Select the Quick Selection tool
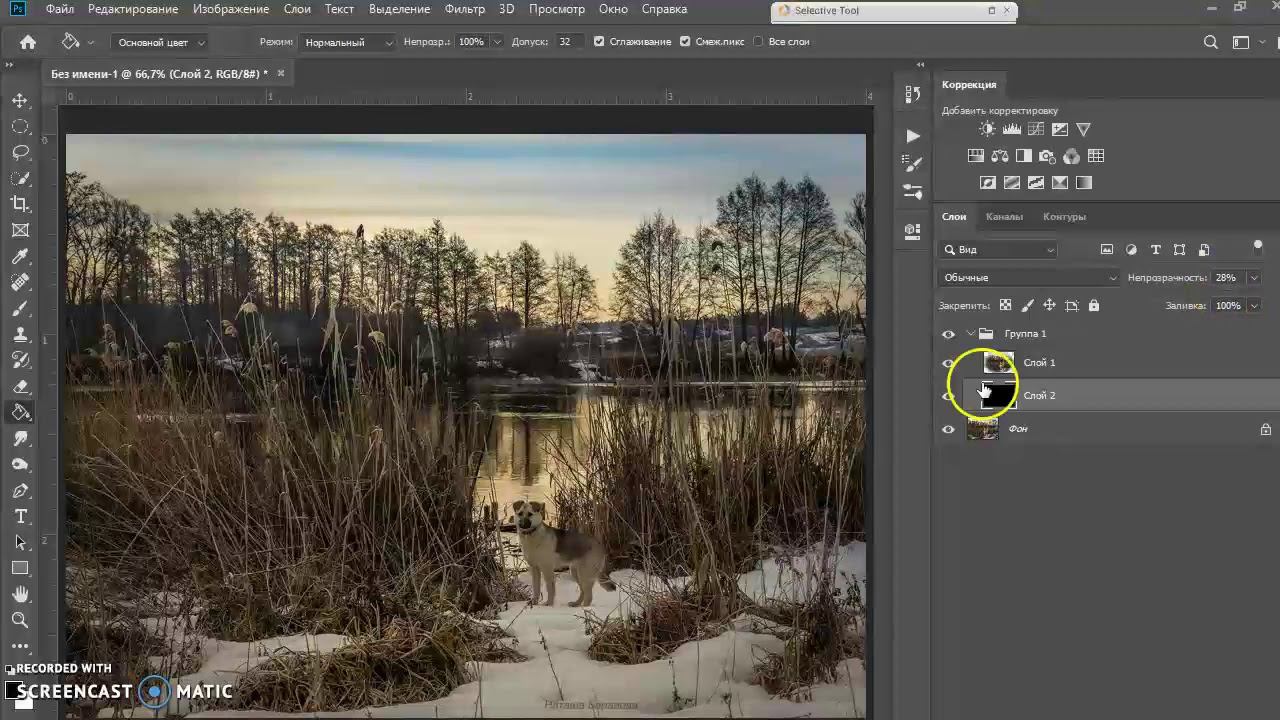The image size is (1280, 720). 20,178
